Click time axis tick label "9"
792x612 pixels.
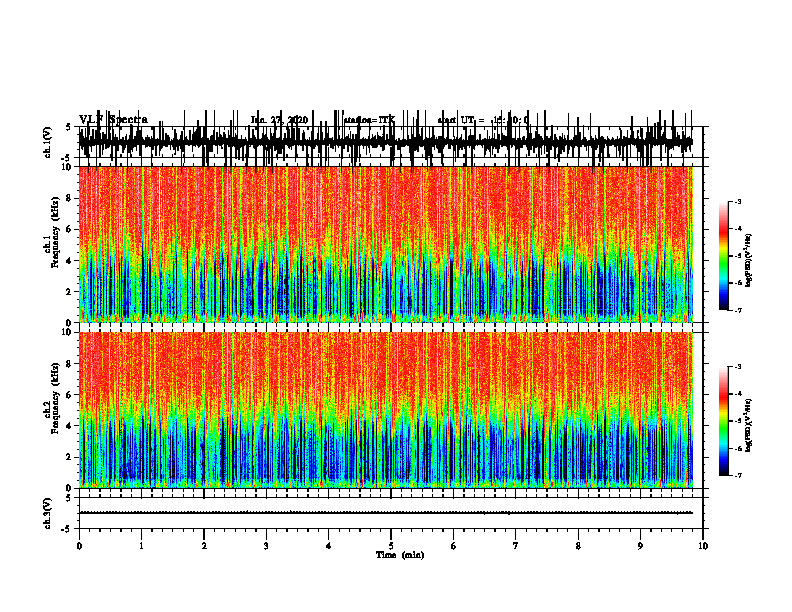(x=640, y=546)
